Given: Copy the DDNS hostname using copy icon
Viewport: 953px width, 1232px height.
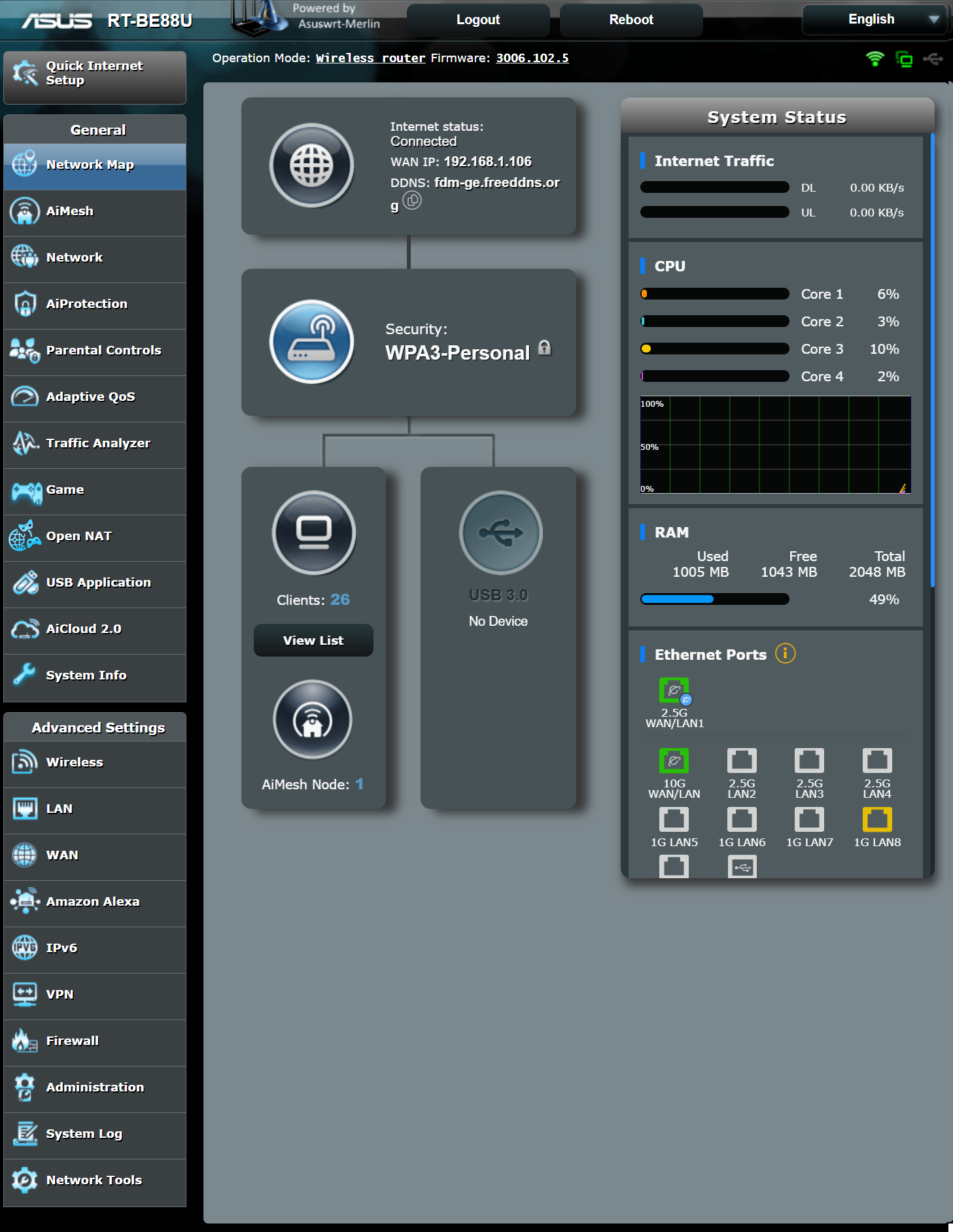Looking at the screenshot, I should tap(412, 201).
